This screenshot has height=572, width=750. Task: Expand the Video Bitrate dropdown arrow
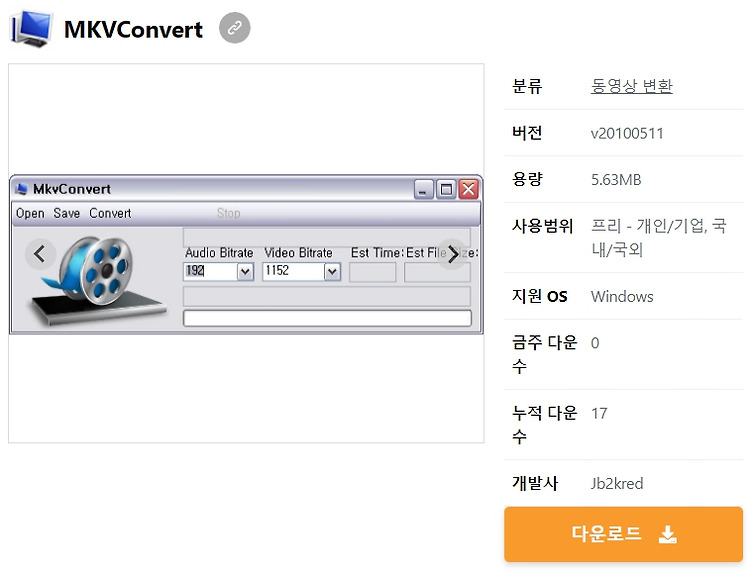(332, 272)
